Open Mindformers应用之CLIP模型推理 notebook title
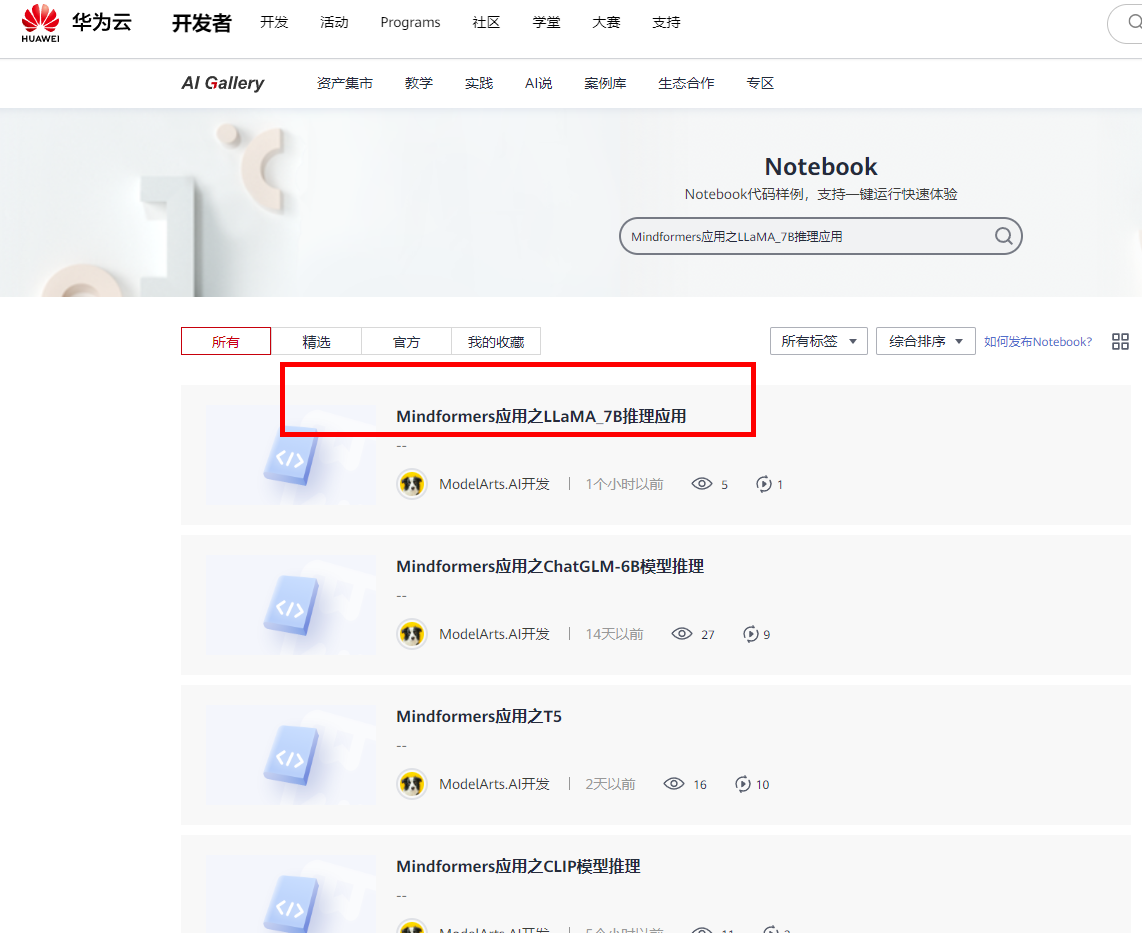The width and height of the screenshot is (1142, 933). tap(519, 866)
